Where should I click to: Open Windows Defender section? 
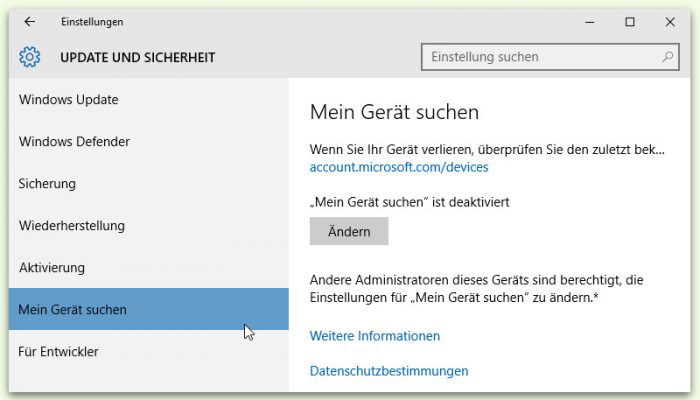point(148,142)
